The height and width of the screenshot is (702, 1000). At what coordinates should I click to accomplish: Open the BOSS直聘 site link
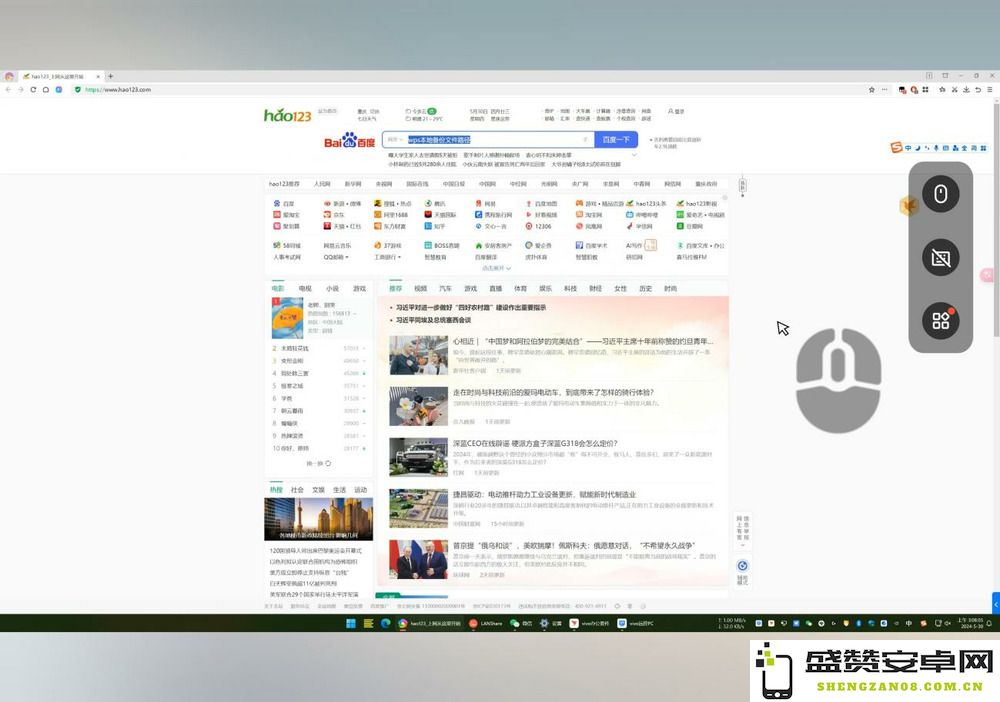click(442, 245)
